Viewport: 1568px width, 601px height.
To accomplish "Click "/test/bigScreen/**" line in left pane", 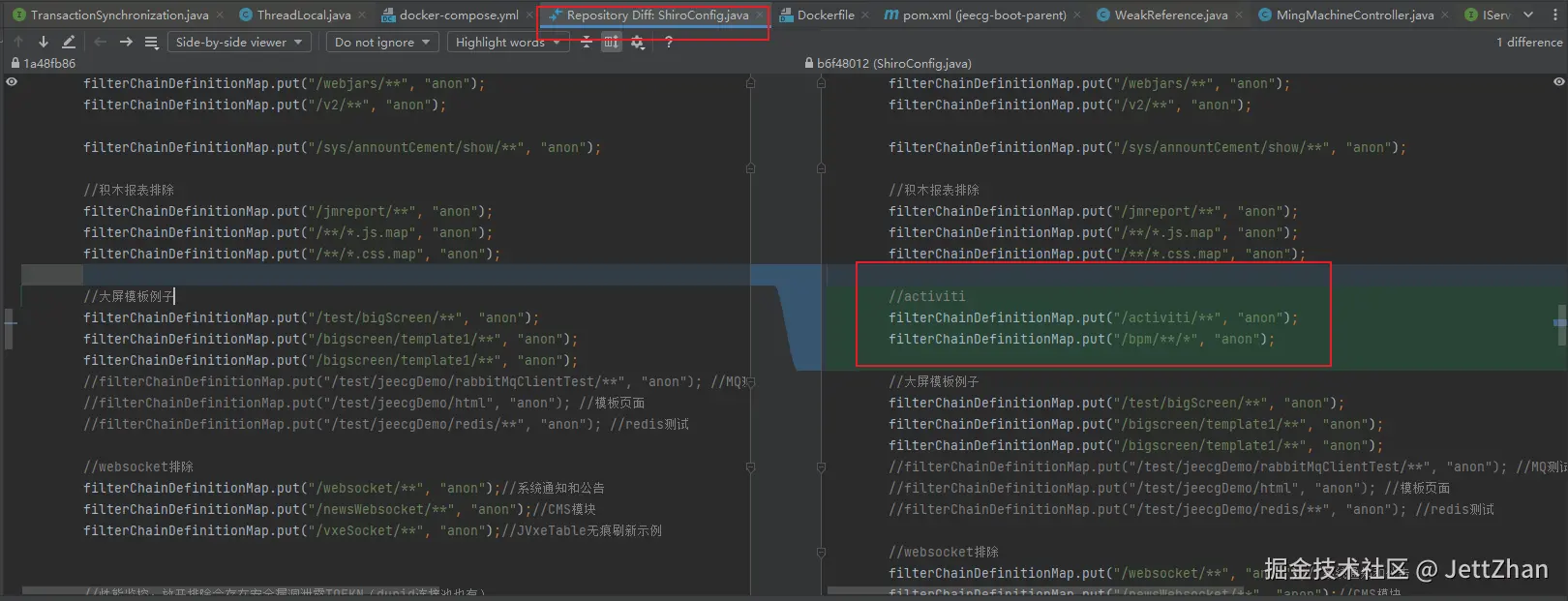I will [312, 317].
